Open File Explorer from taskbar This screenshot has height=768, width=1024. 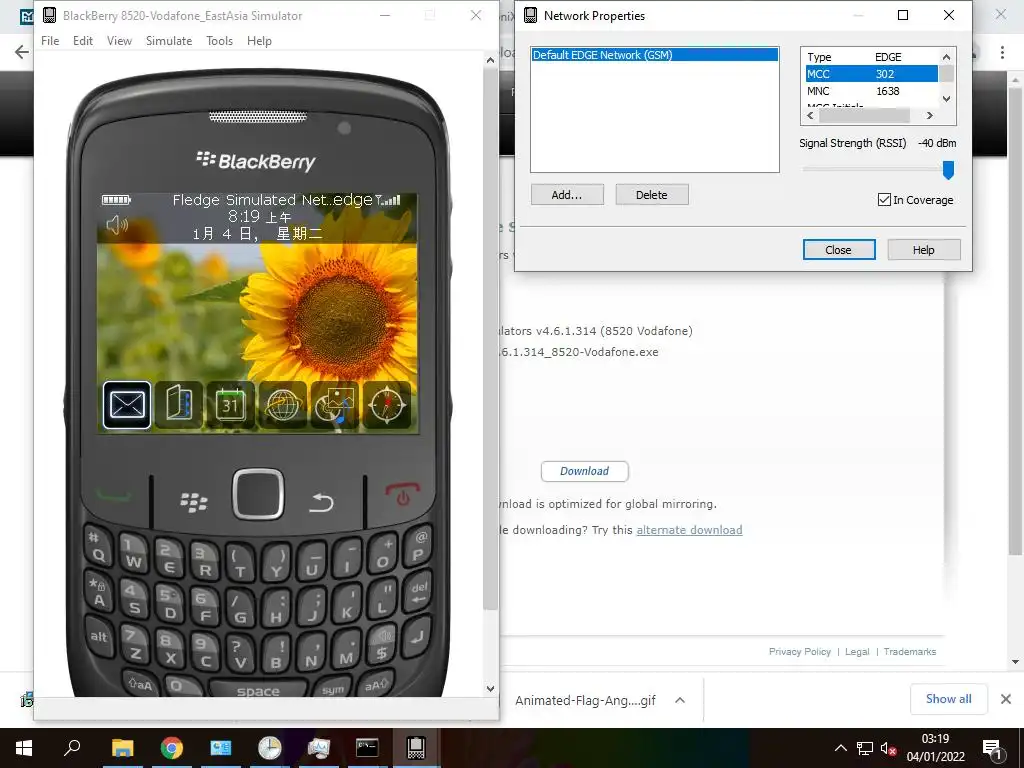[122, 748]
